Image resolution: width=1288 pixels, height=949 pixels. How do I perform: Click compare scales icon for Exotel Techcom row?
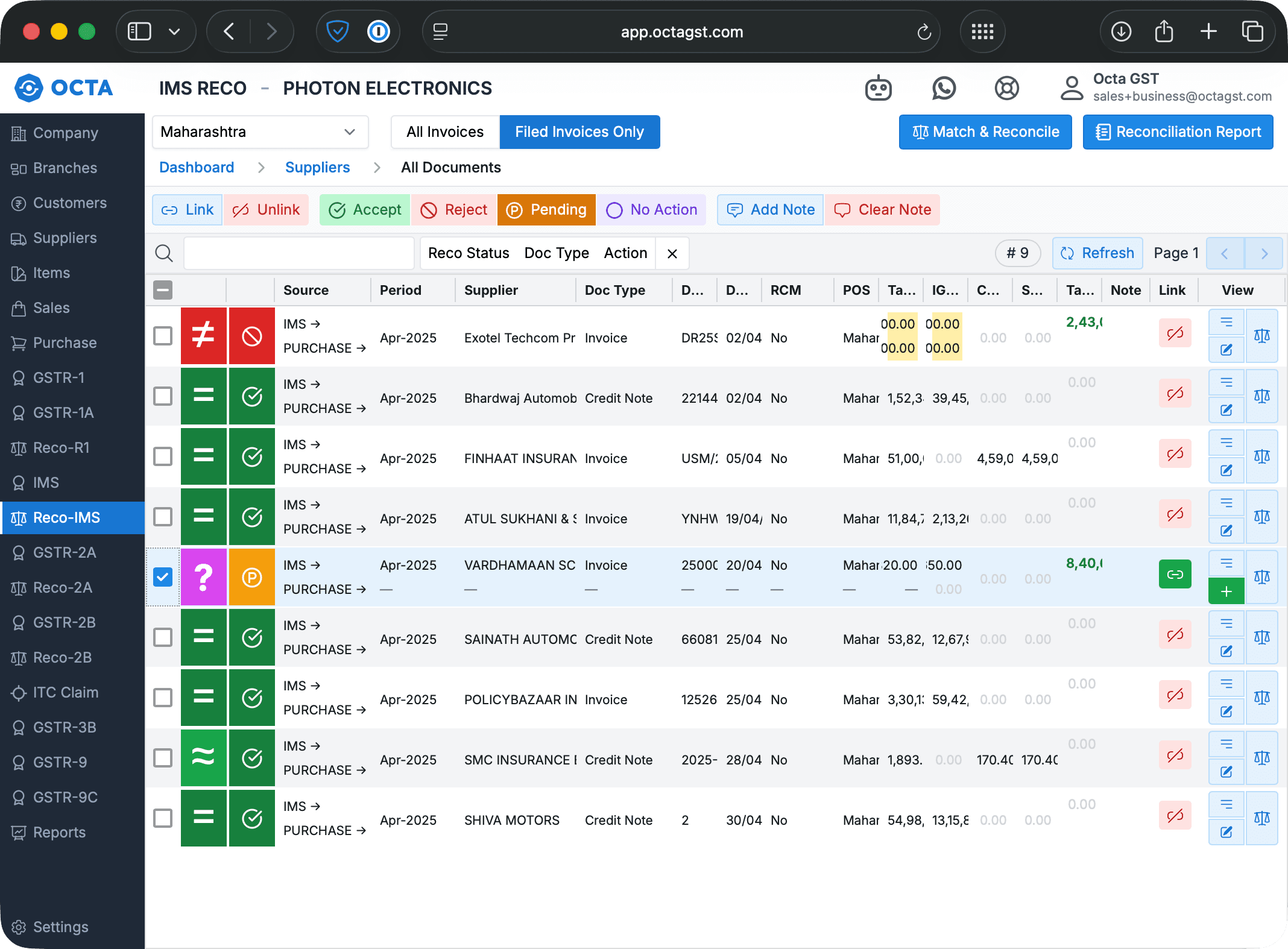[x=1261, y=336]
